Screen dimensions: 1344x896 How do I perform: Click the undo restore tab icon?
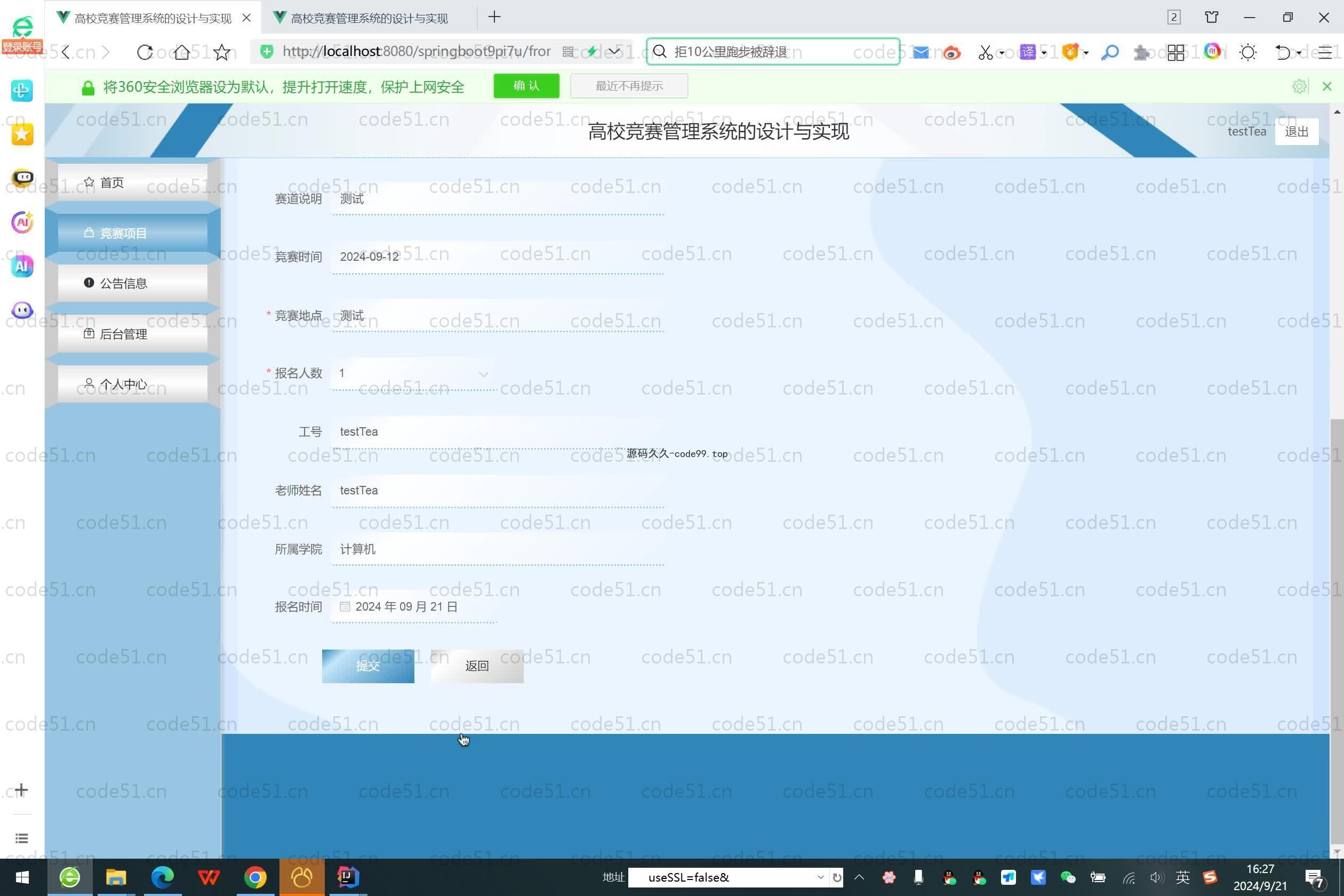click(1283, 53)
